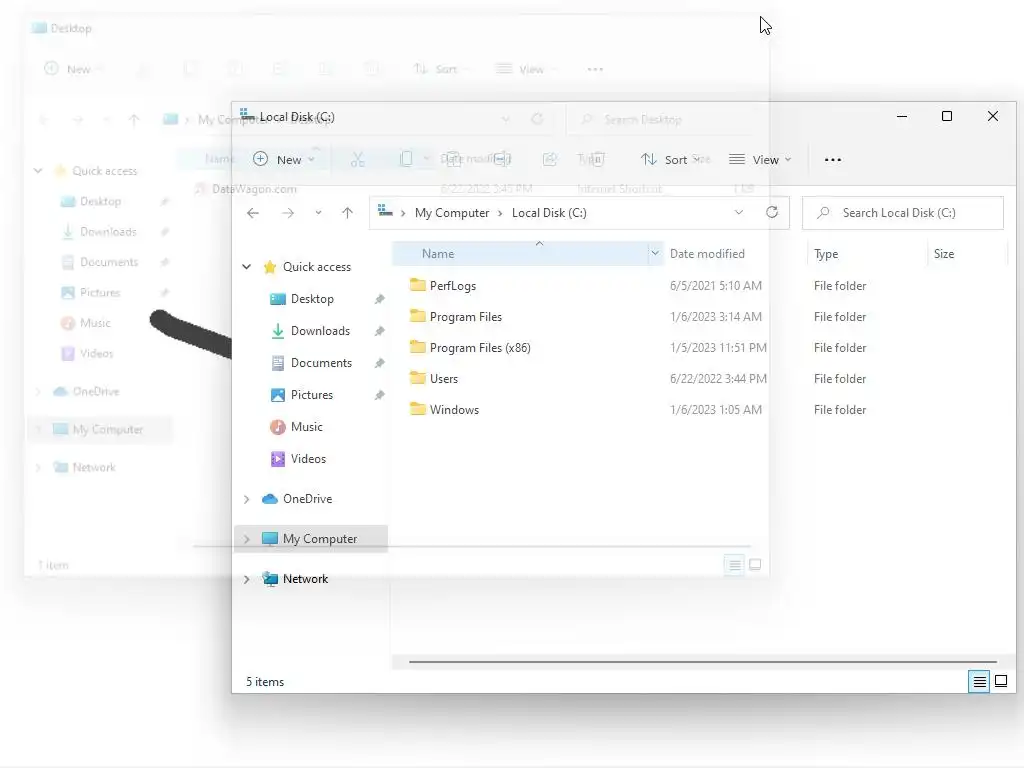1024x768 pixels.
Task: Click Local Disk (C:) title bar drive icon
Action: point(247,116)
